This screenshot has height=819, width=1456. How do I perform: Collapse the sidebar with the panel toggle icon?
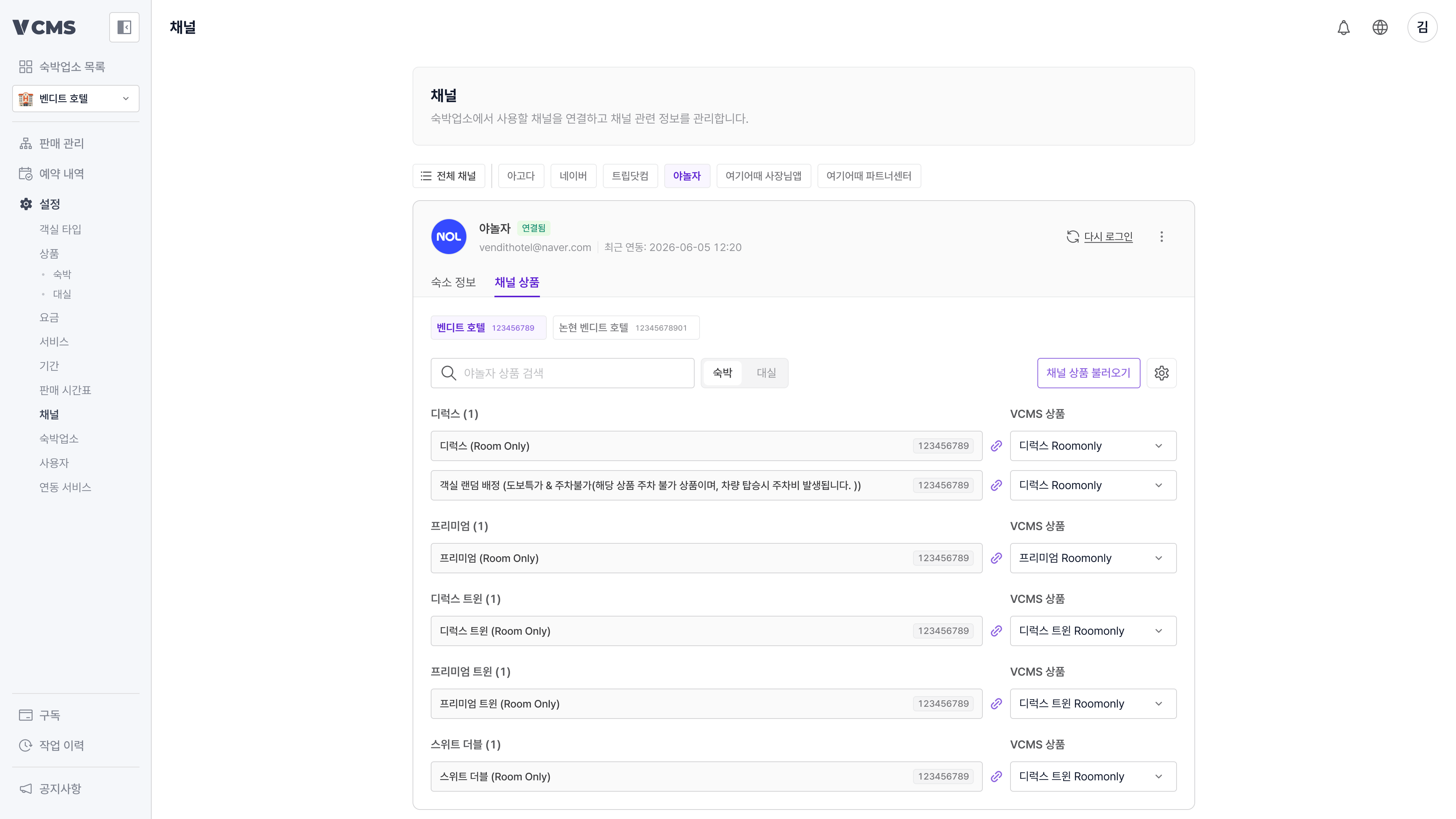(x=124, y=27)
